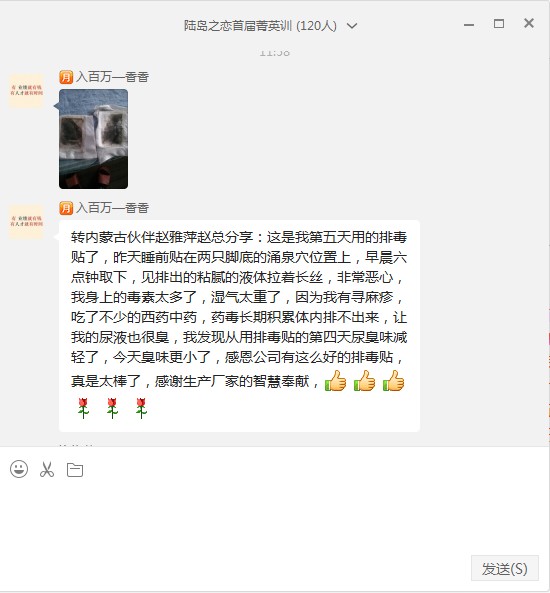Open the emoji picker smiley icon
This screenshot has width=550, height=593.
[x=19, y=469]
